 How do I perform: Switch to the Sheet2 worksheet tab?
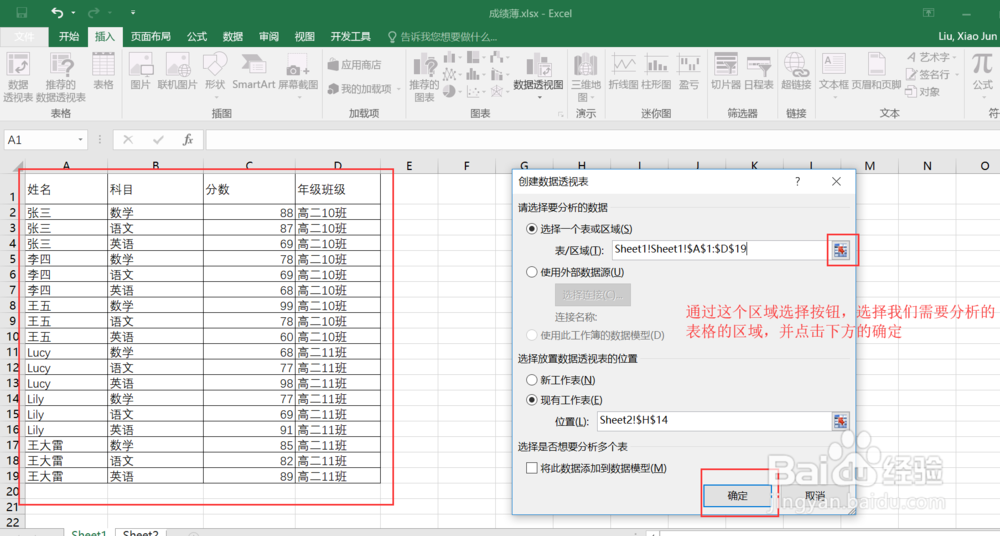pyautogui.click(x=140, y=532)
